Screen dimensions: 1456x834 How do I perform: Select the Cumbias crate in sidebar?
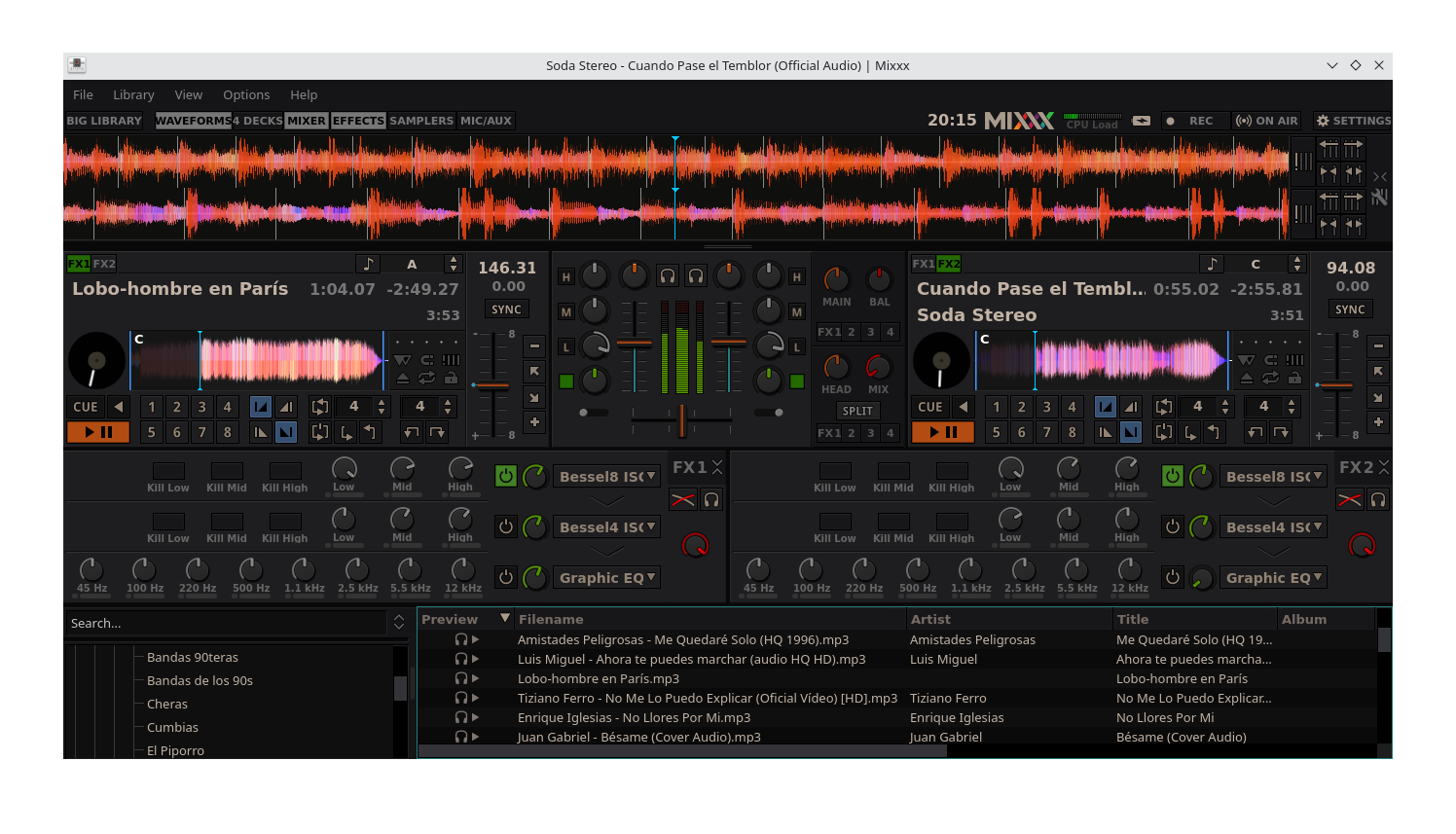(x=172, y=727)
